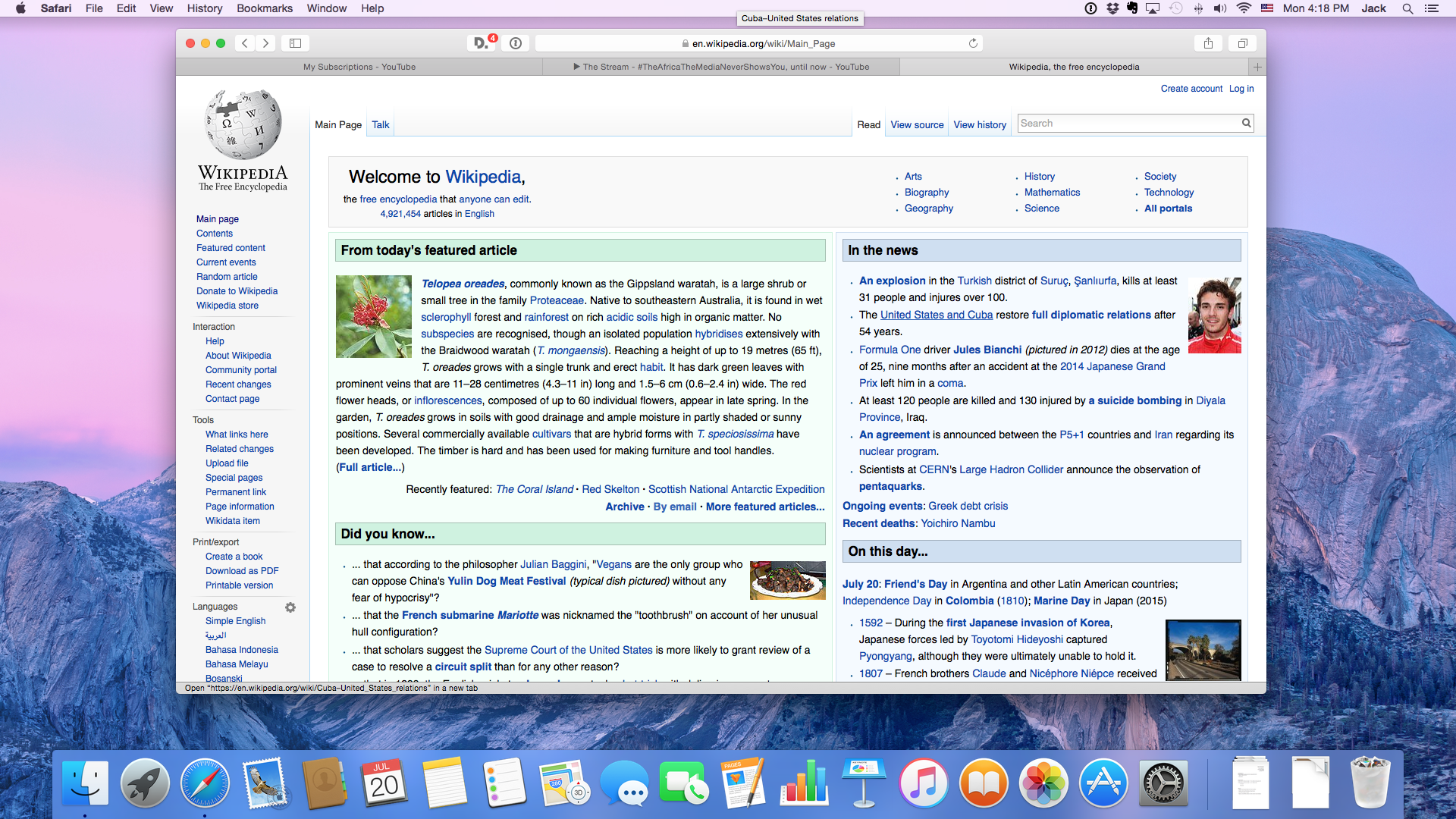Open Spotlight search in menu bar
This screenshot has width=1456, height=819.
(1407, 8)
